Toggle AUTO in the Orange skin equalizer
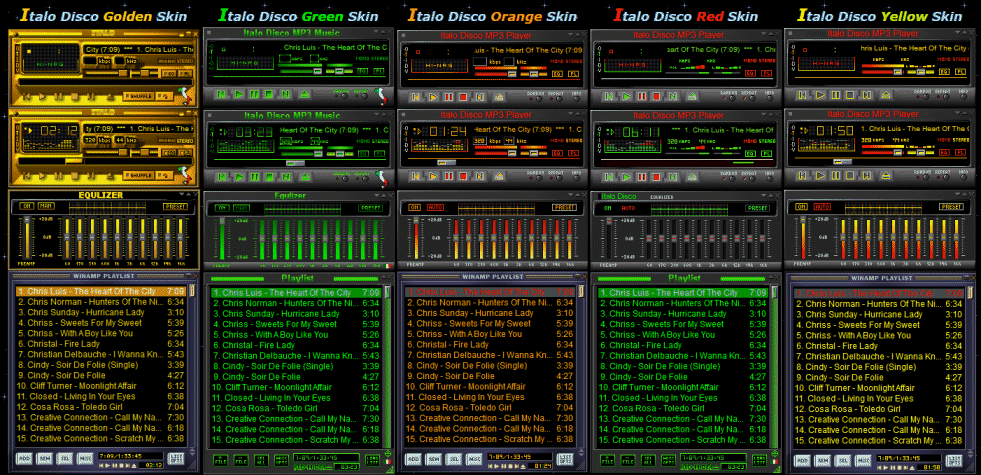 (x=435, y=207)
